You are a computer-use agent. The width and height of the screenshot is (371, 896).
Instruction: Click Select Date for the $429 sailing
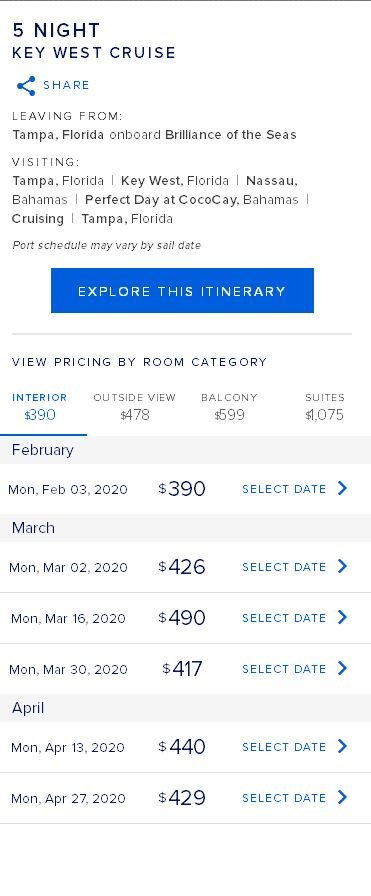(284, 798)
